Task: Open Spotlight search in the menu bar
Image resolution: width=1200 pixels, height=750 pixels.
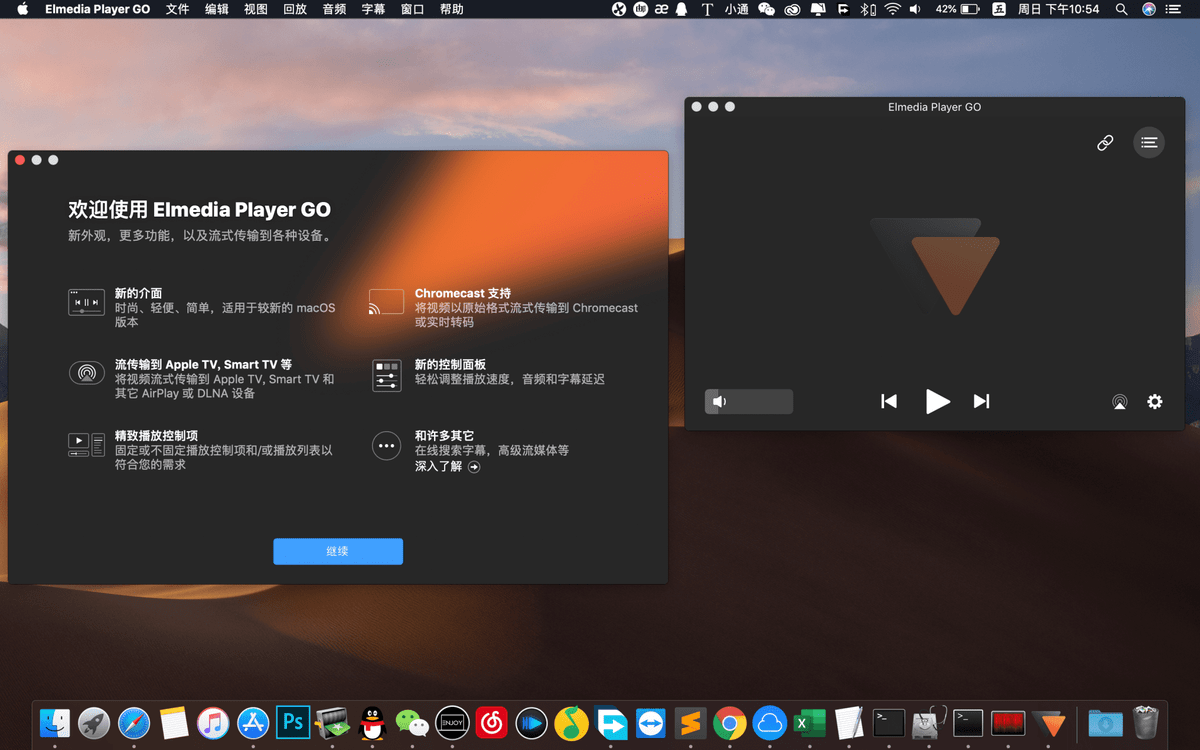Action: tap(1121, 9)
